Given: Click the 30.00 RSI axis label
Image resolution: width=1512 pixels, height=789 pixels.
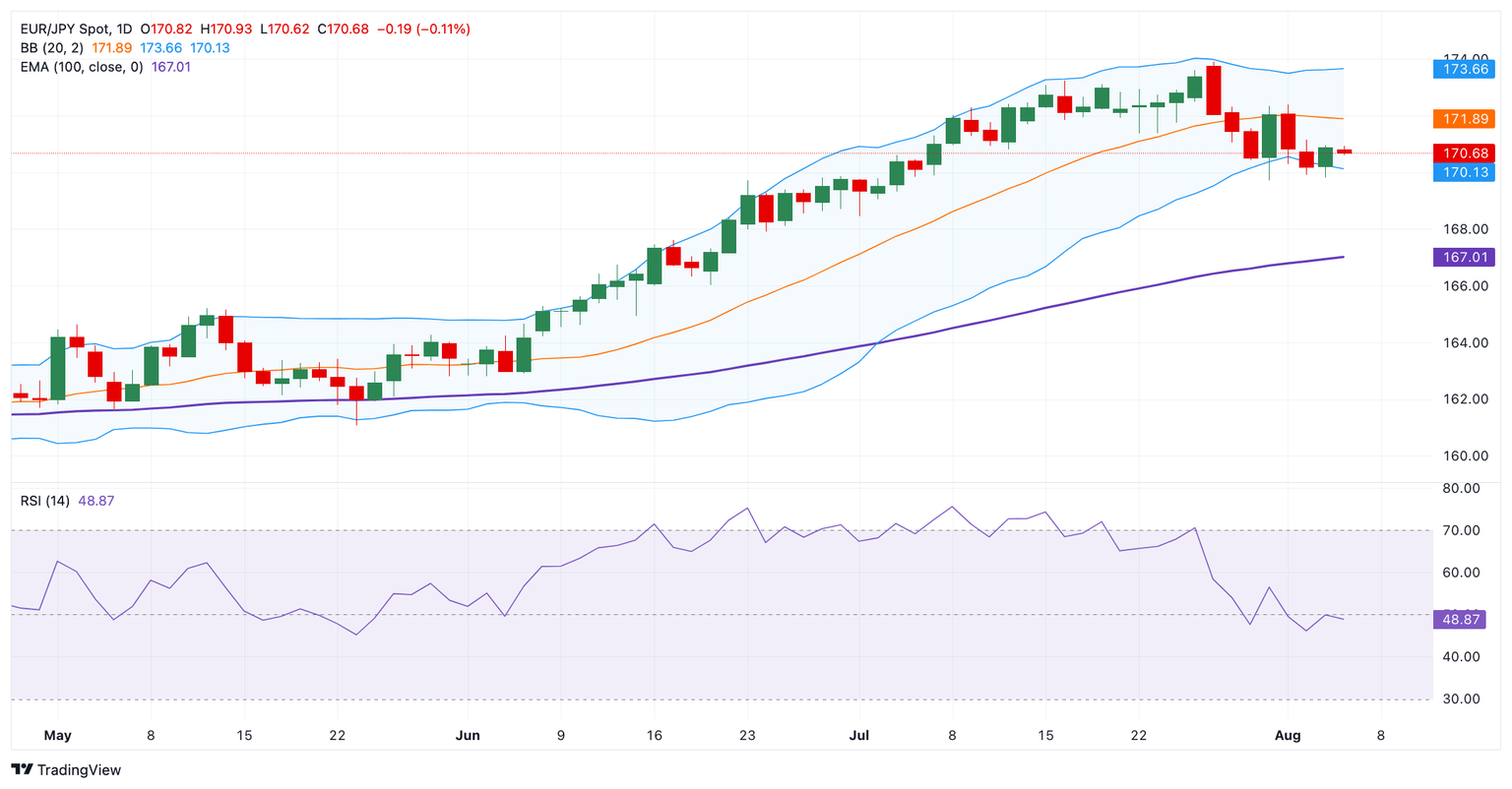Looking at the screenshot, I should click(1461, 699).
